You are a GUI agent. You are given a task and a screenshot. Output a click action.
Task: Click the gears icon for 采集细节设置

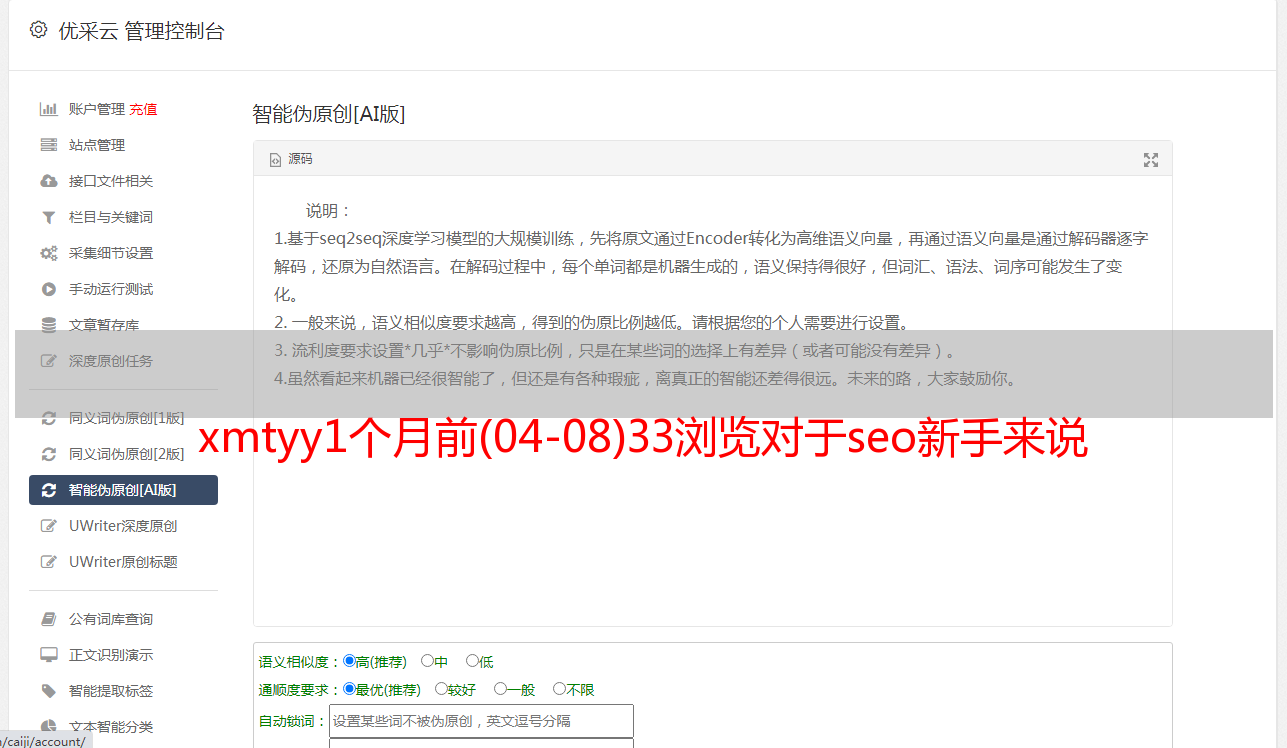click(48, 253)
